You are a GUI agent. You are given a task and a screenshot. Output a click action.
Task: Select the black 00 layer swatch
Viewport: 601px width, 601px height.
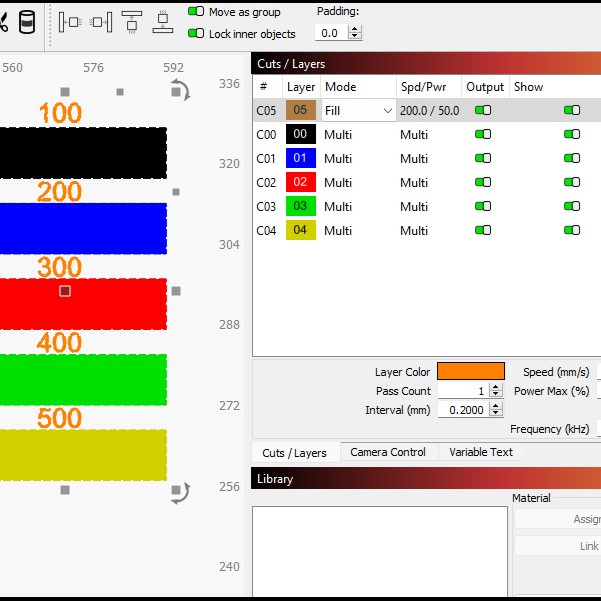click(x=301, y=134)
